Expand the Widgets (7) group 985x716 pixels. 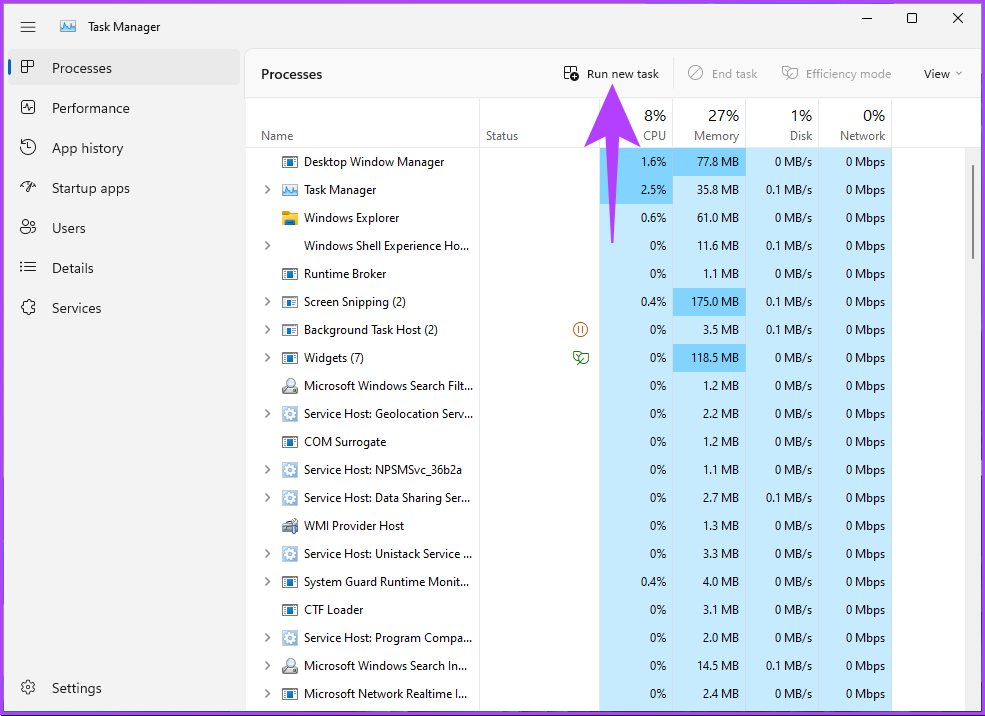[268, 358]
